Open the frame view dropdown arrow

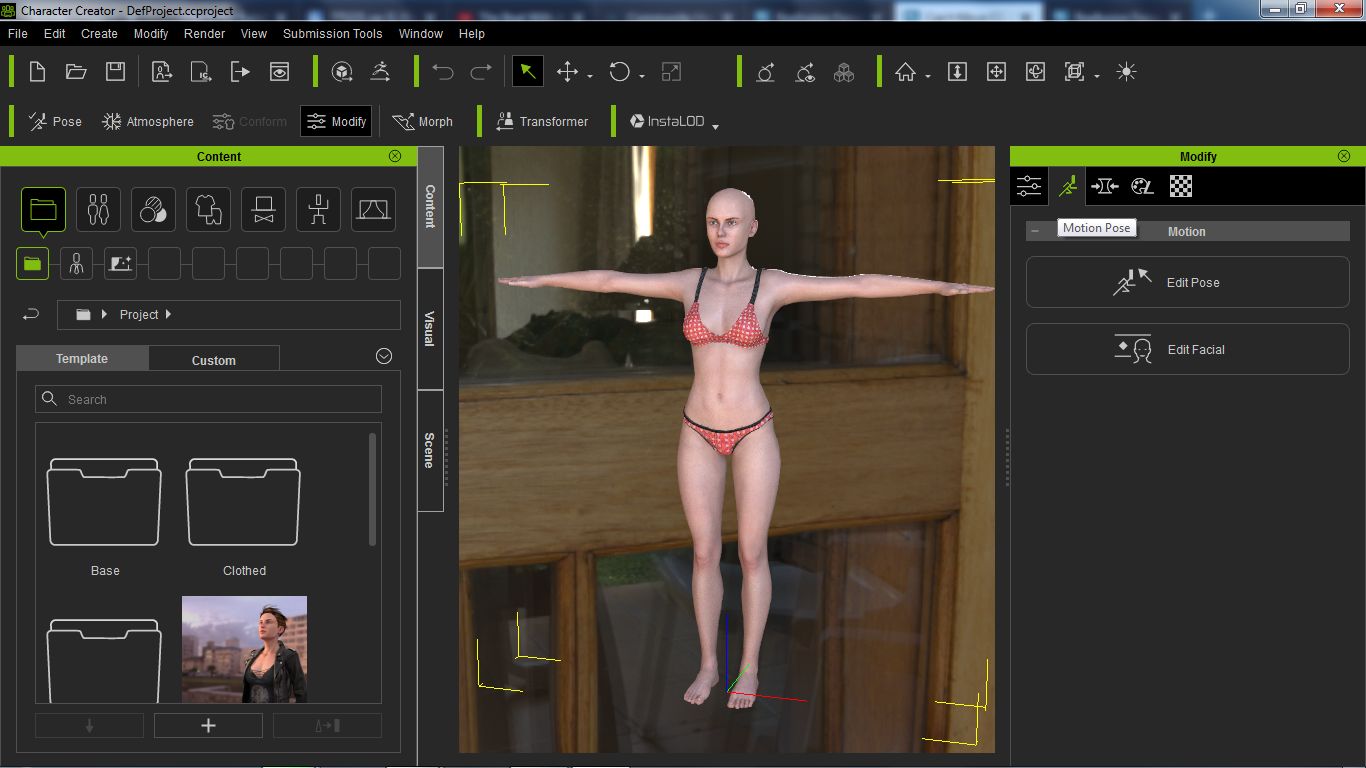(1097, 76)
